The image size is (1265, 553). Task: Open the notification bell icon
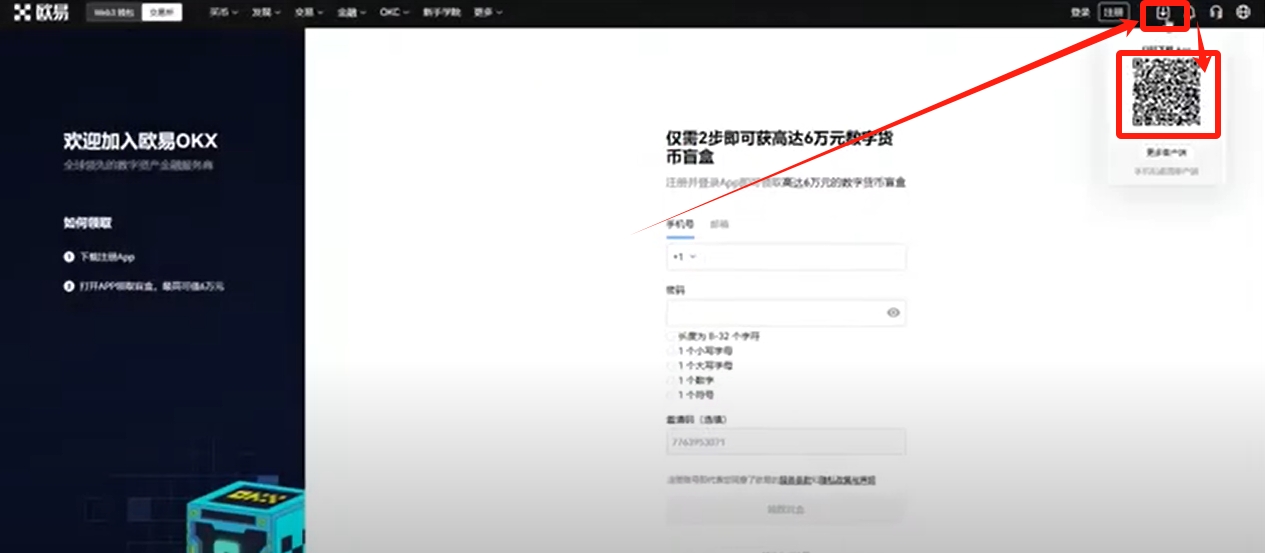[1190, 12]
